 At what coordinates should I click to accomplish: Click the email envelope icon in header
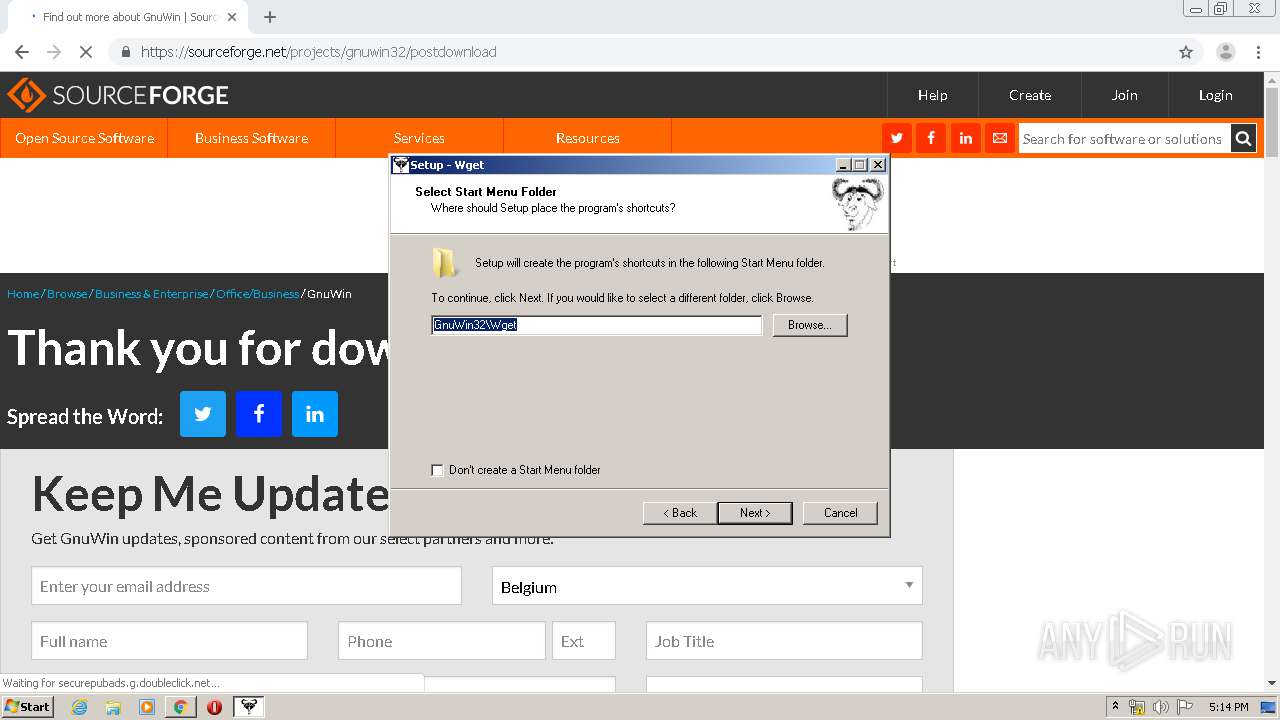999,138
